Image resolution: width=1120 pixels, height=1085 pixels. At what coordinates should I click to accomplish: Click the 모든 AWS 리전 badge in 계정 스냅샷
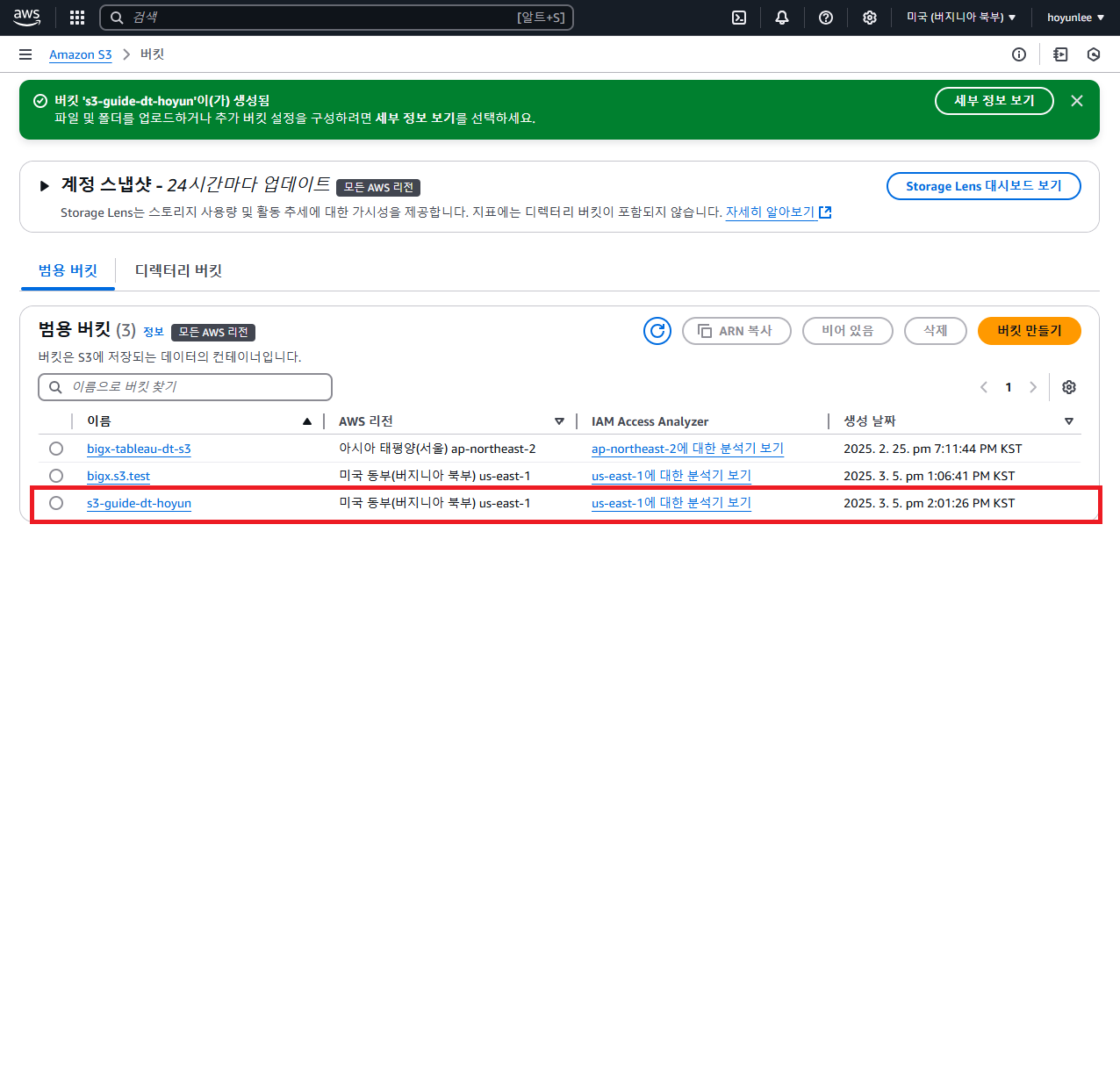pos(378,188)
